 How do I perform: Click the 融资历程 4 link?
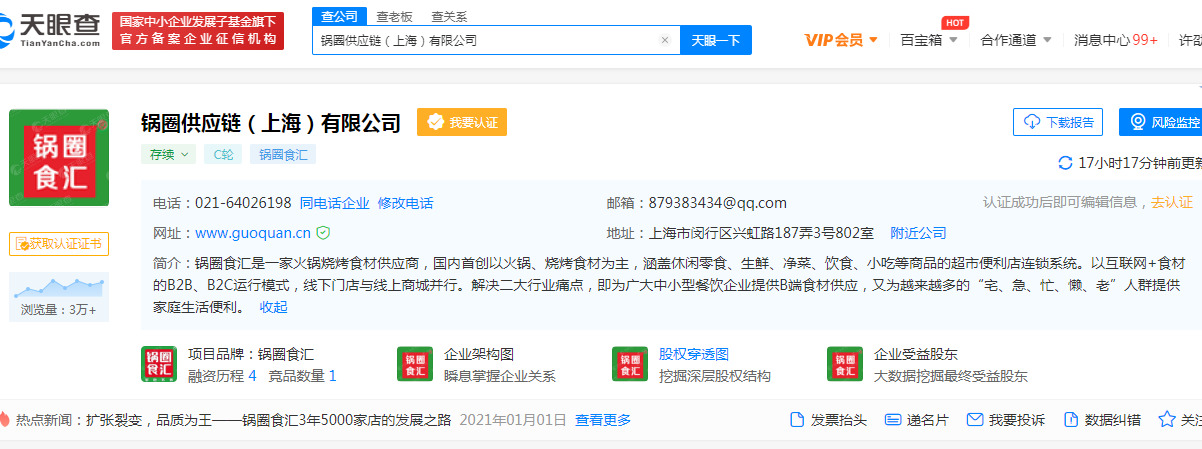[x=222, y=376]
